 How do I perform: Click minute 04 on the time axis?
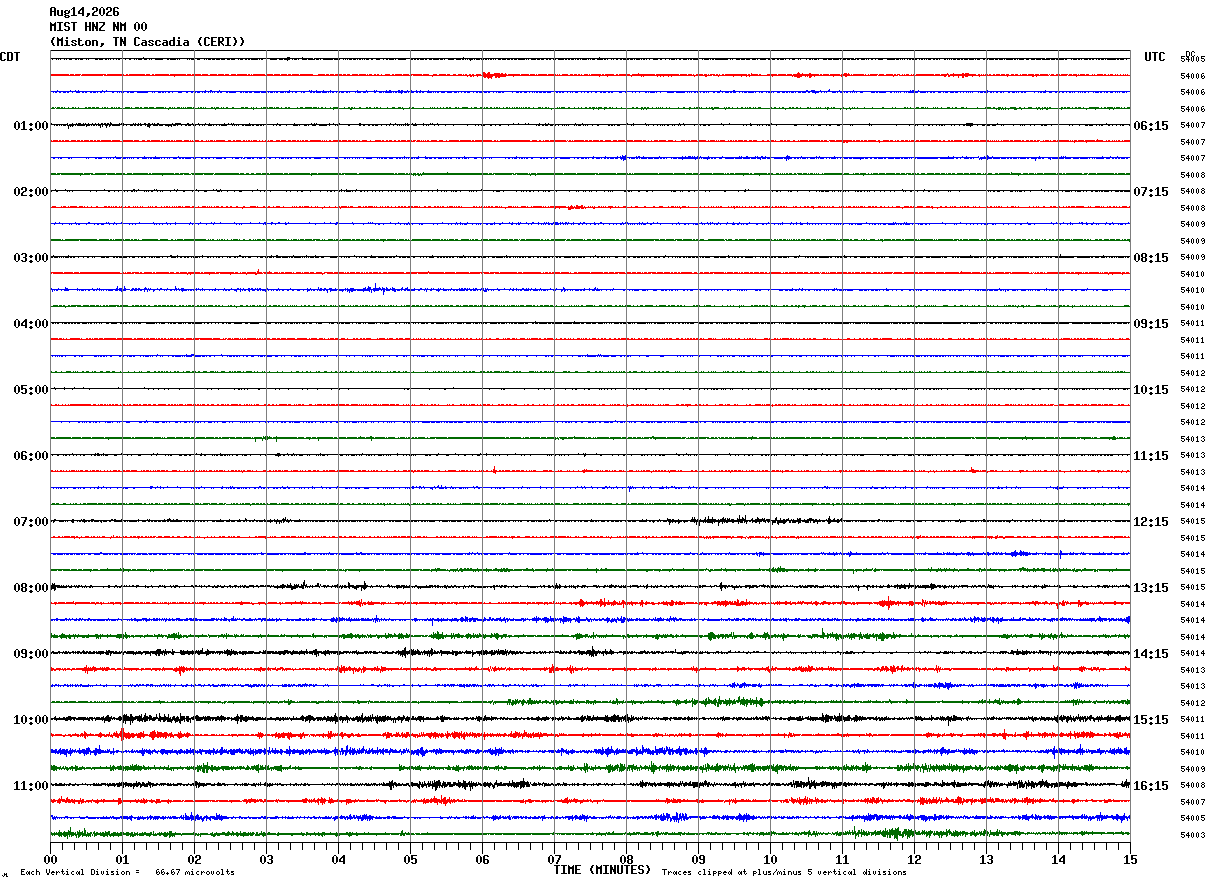338,860
